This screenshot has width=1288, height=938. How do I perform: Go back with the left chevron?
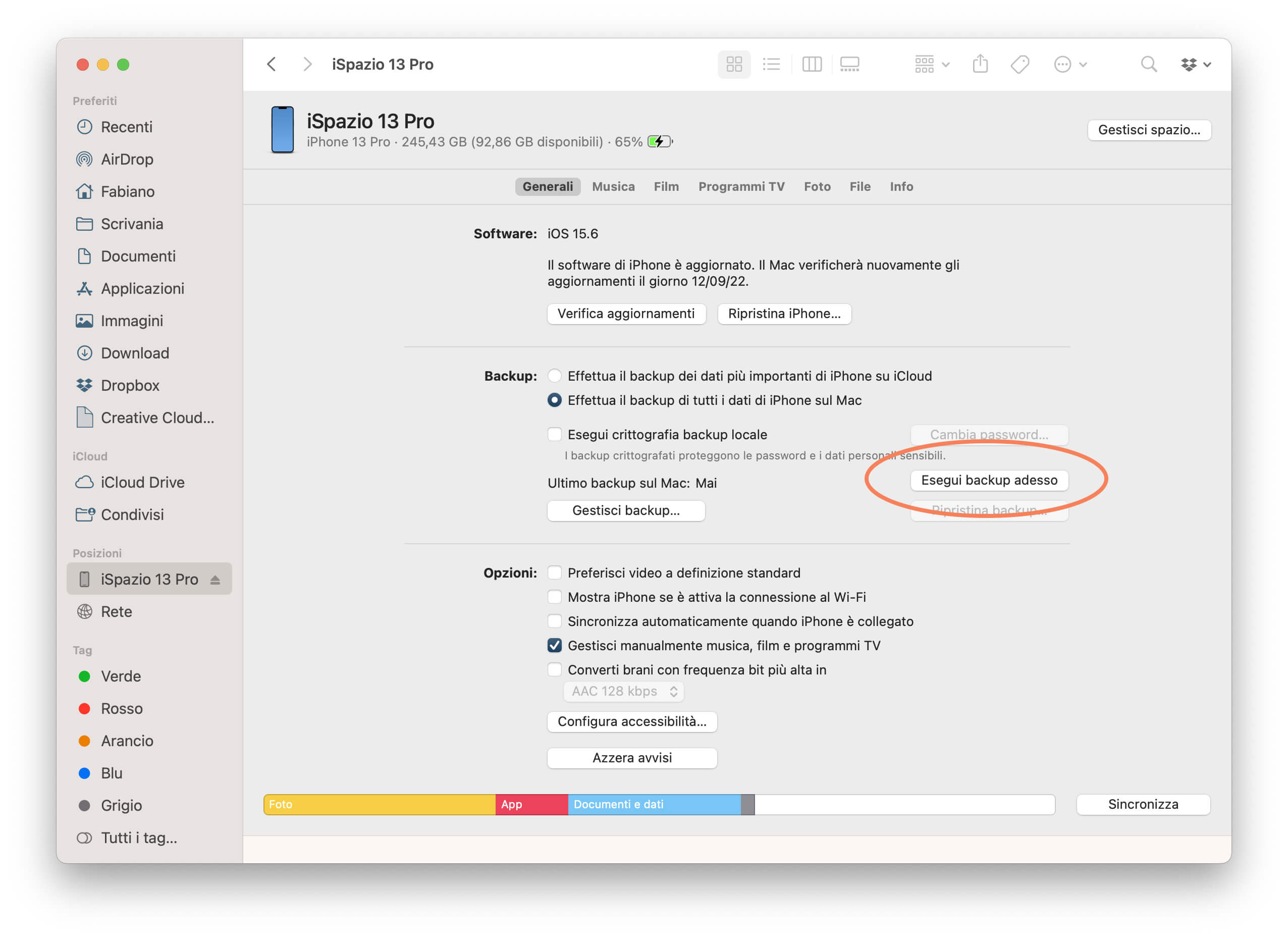(x=272, y=64)
